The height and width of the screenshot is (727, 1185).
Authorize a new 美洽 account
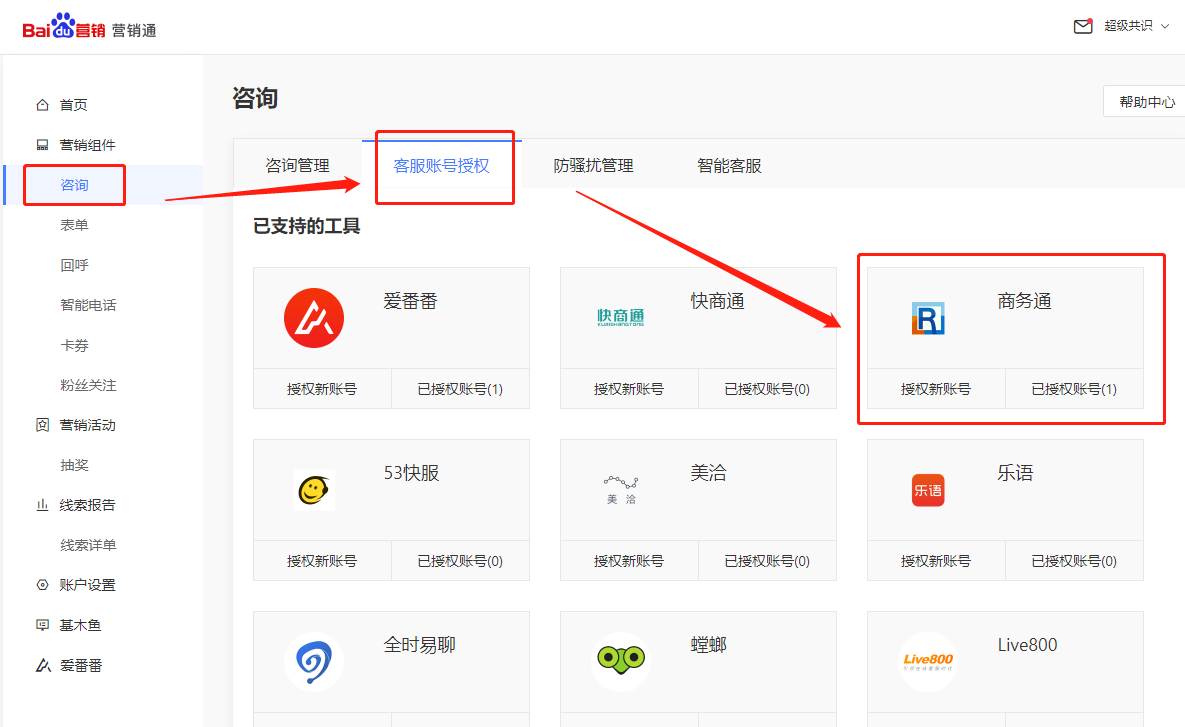[x=629, y=561]
